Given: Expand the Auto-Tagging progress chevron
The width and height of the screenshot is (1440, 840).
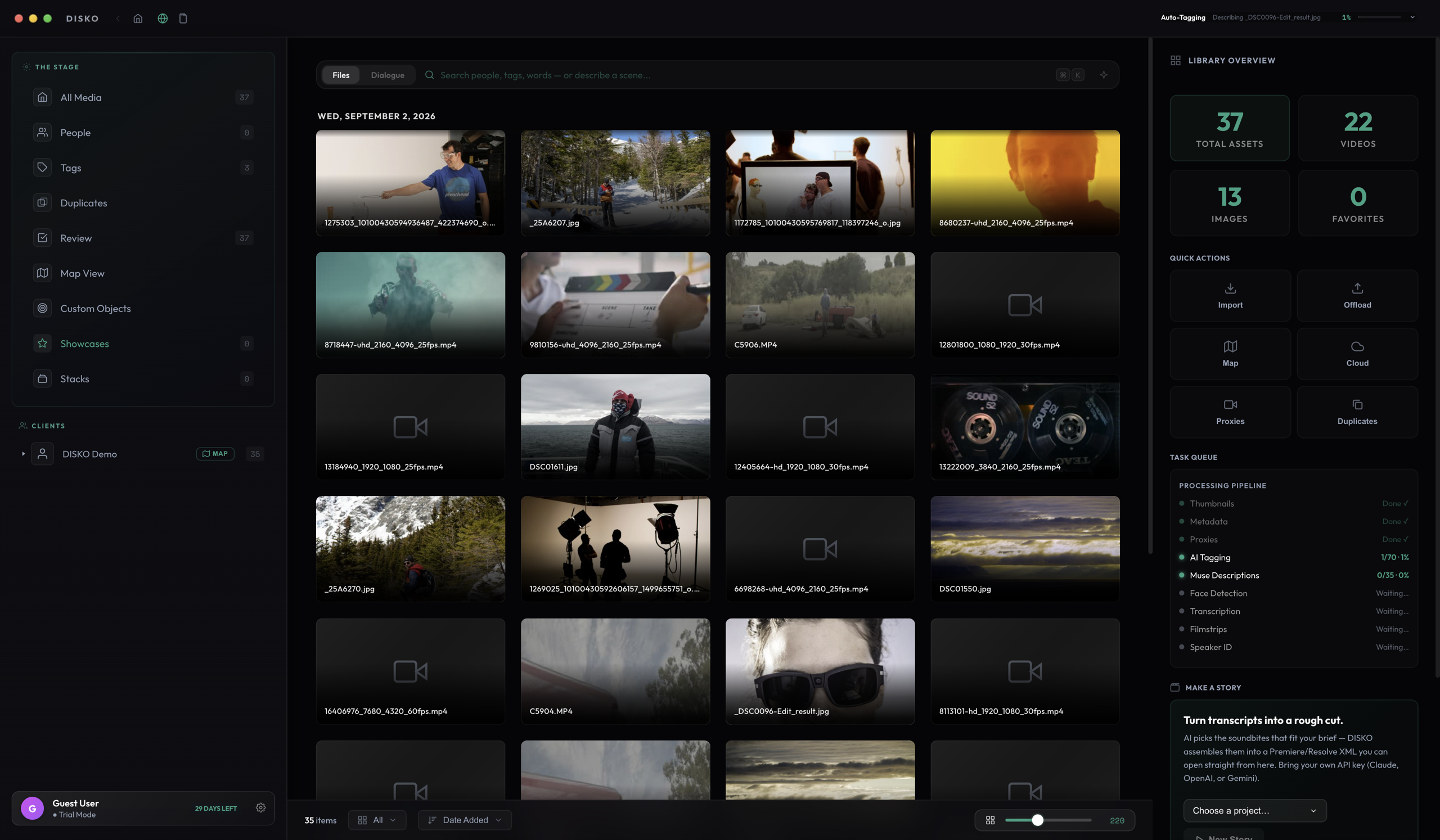Looking at the screenshot, I should [1412, 17].
